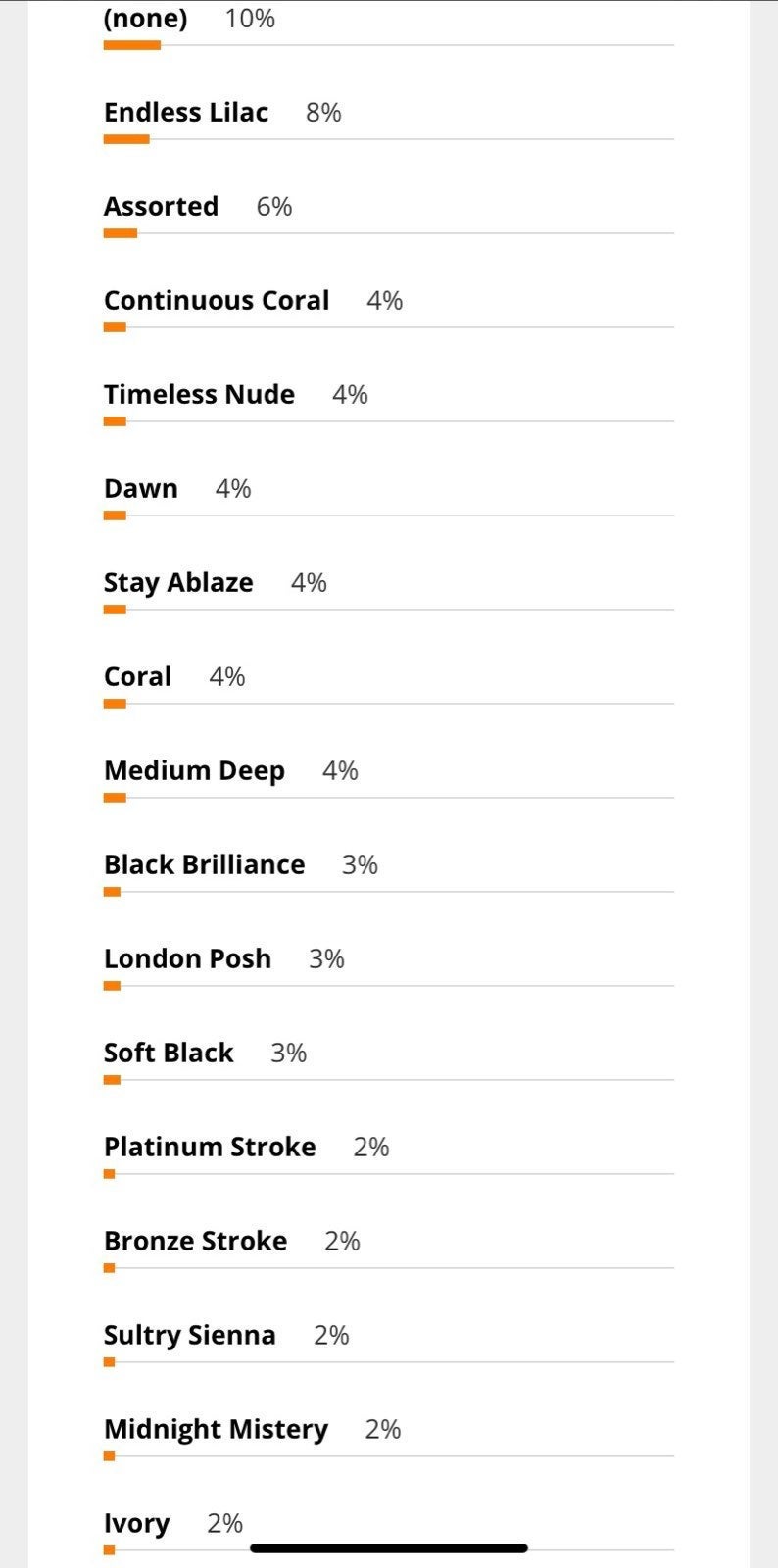Click Midnight Mistery label

point(217,1430)
